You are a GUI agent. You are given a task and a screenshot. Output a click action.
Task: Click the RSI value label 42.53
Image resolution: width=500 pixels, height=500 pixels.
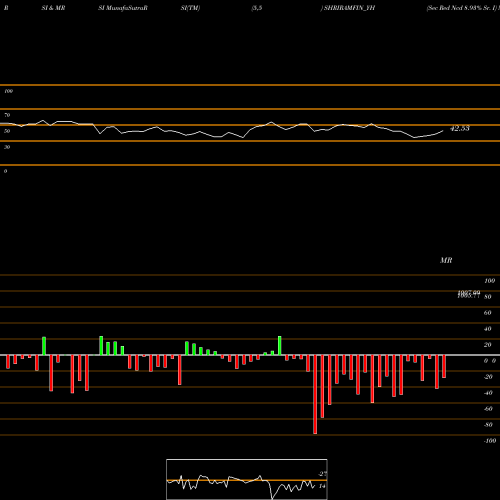tap(460, 128)
